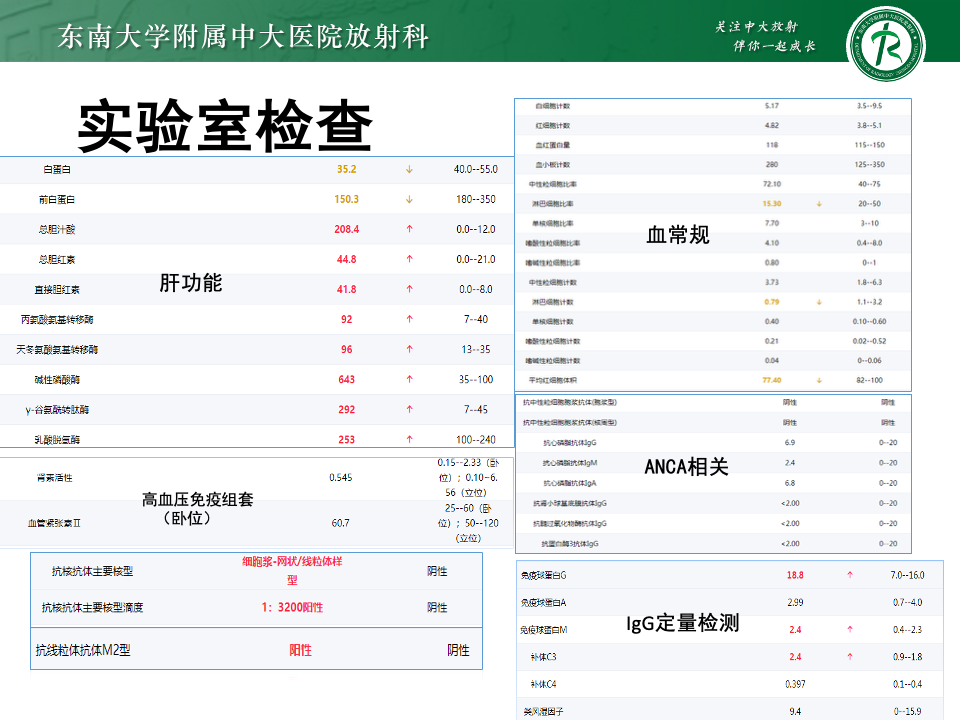Click the 血管紧张素Ⅱ value 60.7
This screenshot has height=720, width=960.
340,523
